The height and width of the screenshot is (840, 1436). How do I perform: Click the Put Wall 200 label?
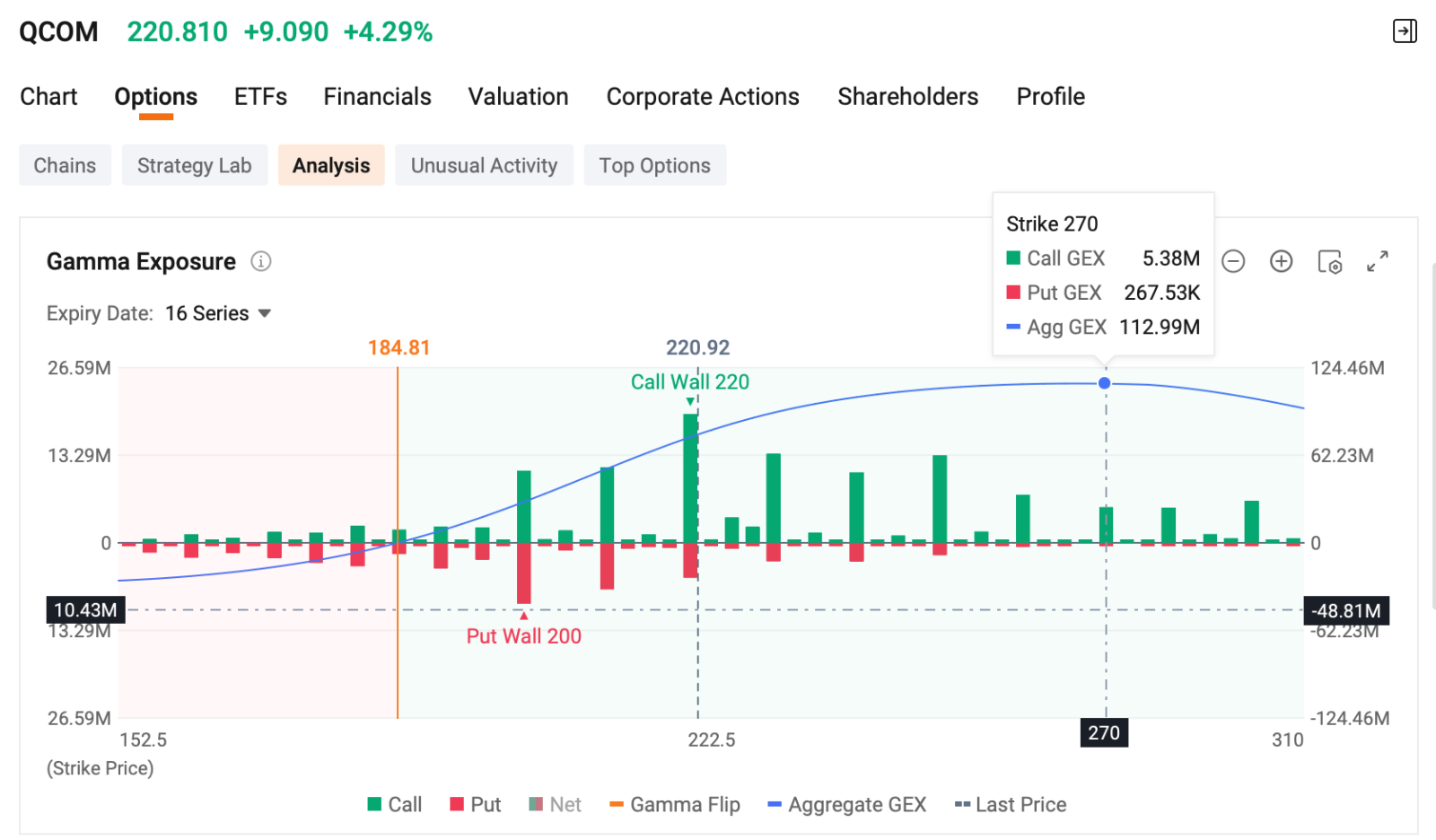(x=523, y=635)
